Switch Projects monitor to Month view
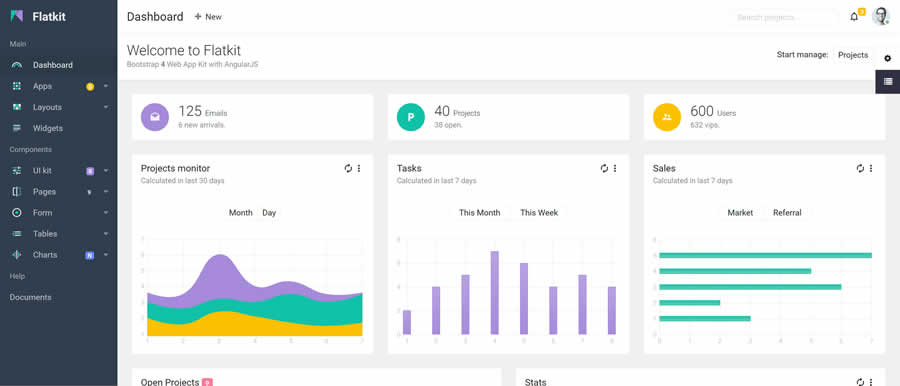This screenshot has height=386, width=900. (x=240, y=213)
